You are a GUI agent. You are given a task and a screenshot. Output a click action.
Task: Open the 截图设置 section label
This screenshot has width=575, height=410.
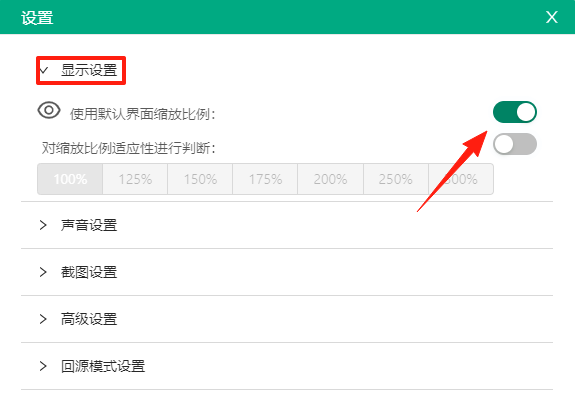89,272
